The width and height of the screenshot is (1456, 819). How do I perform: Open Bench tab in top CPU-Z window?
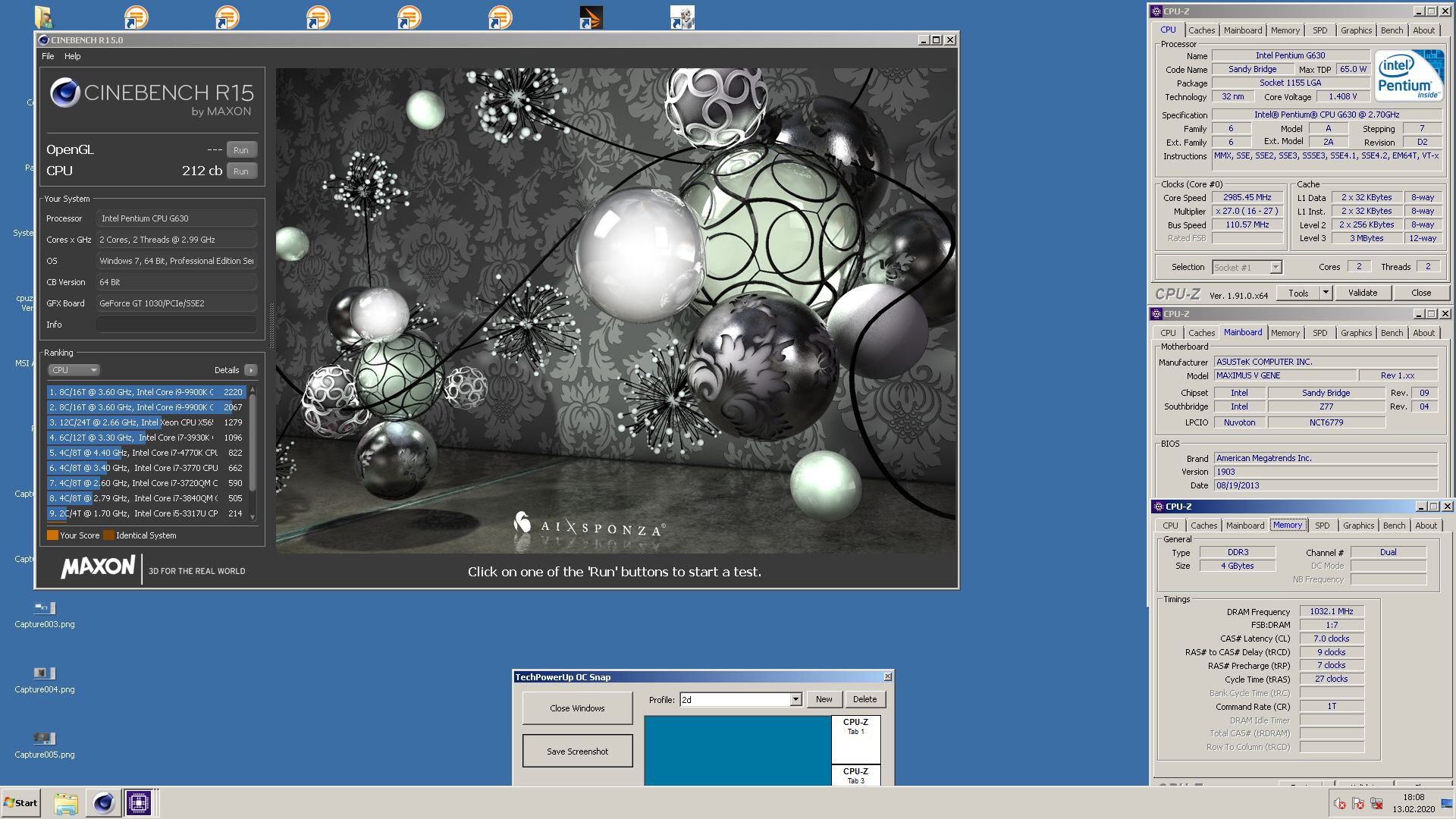1392,30
